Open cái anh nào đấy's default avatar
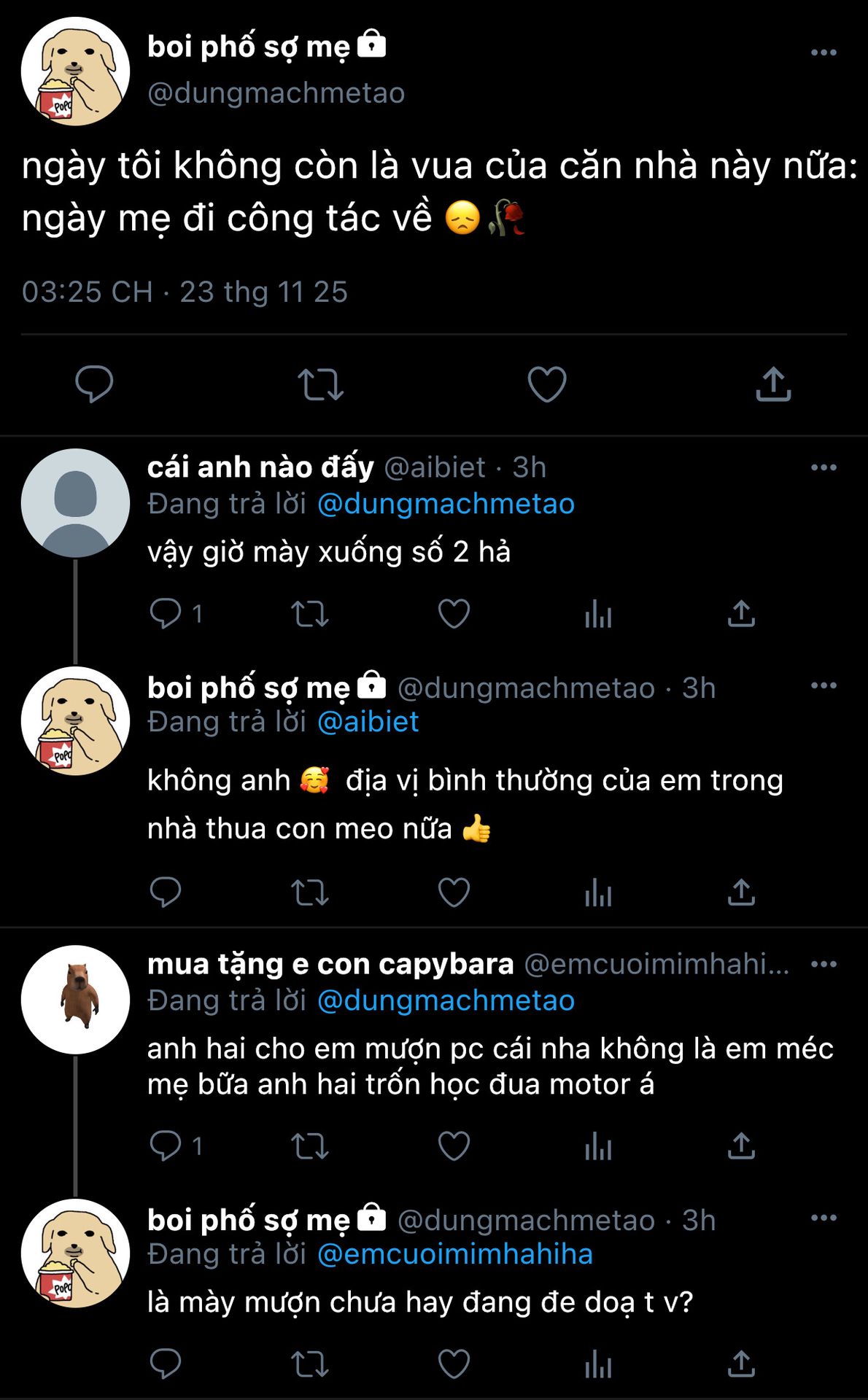This screenshot has width=868, height=1400. (76, 503)
